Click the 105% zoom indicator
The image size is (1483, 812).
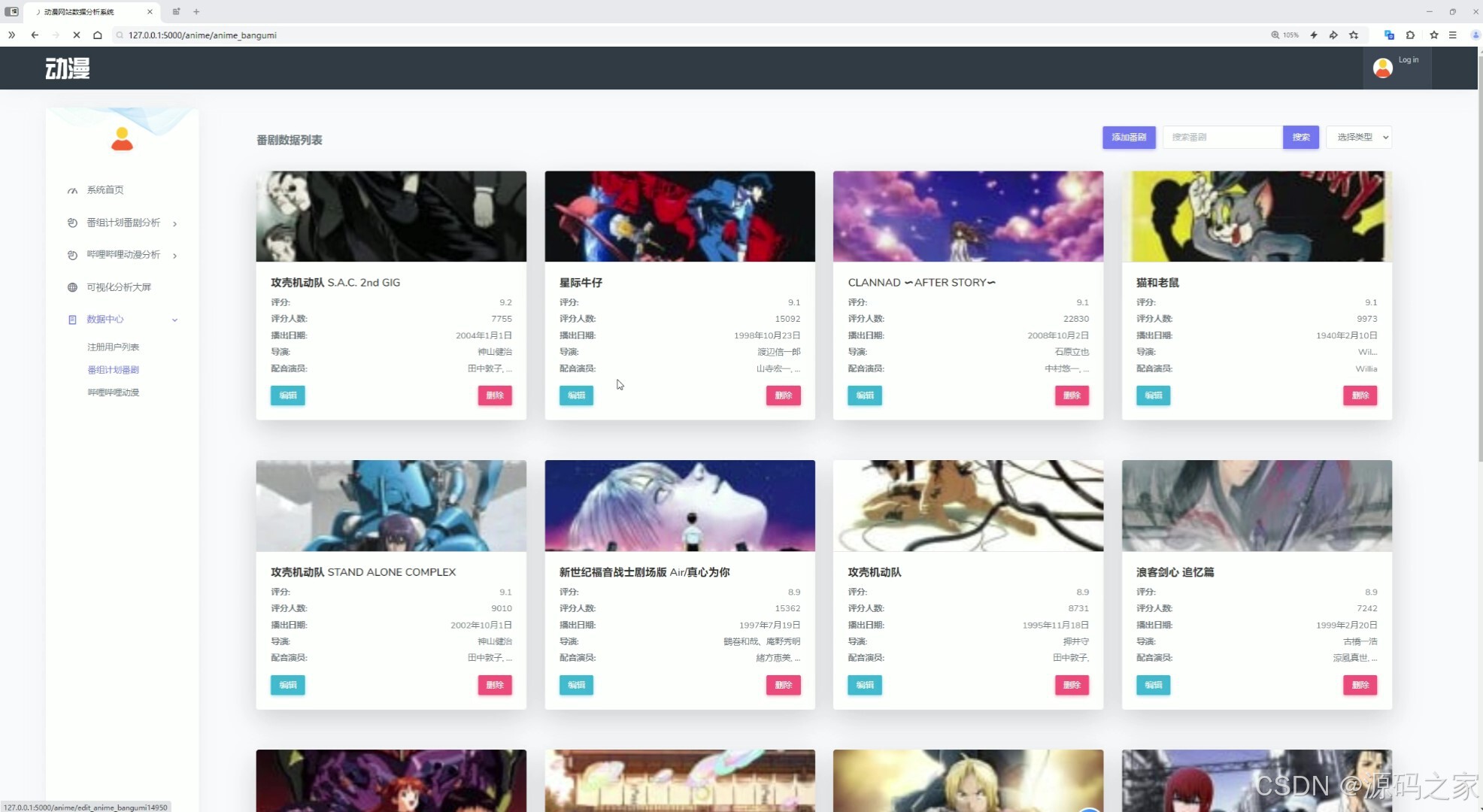coord(1285,35)
